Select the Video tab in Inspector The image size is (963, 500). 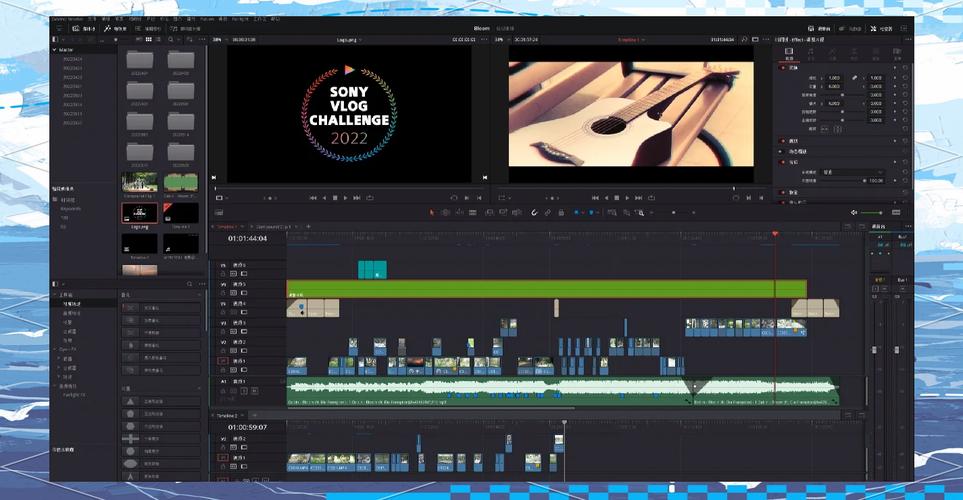click(789, 54)
